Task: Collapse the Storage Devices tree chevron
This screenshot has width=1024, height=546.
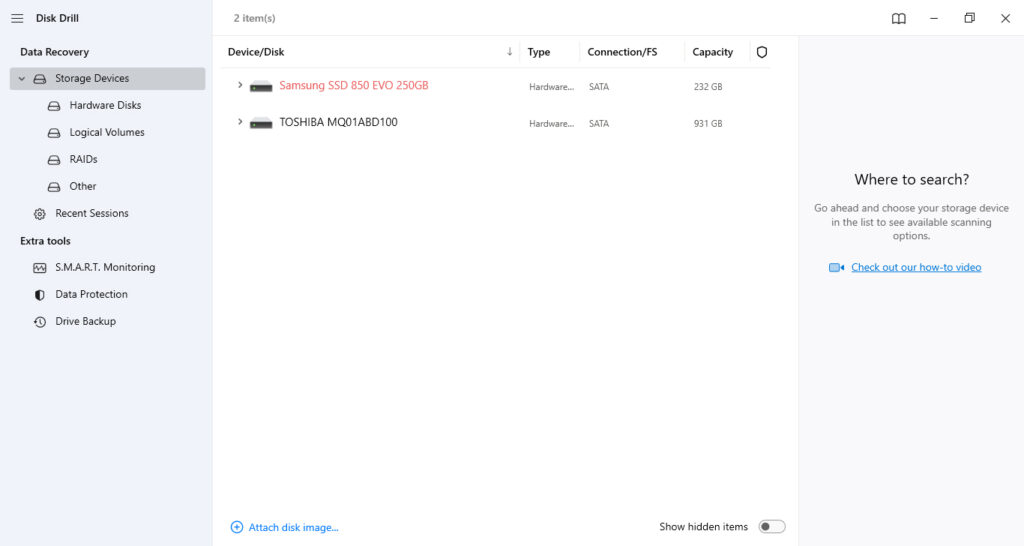Action: coord(22,78)
